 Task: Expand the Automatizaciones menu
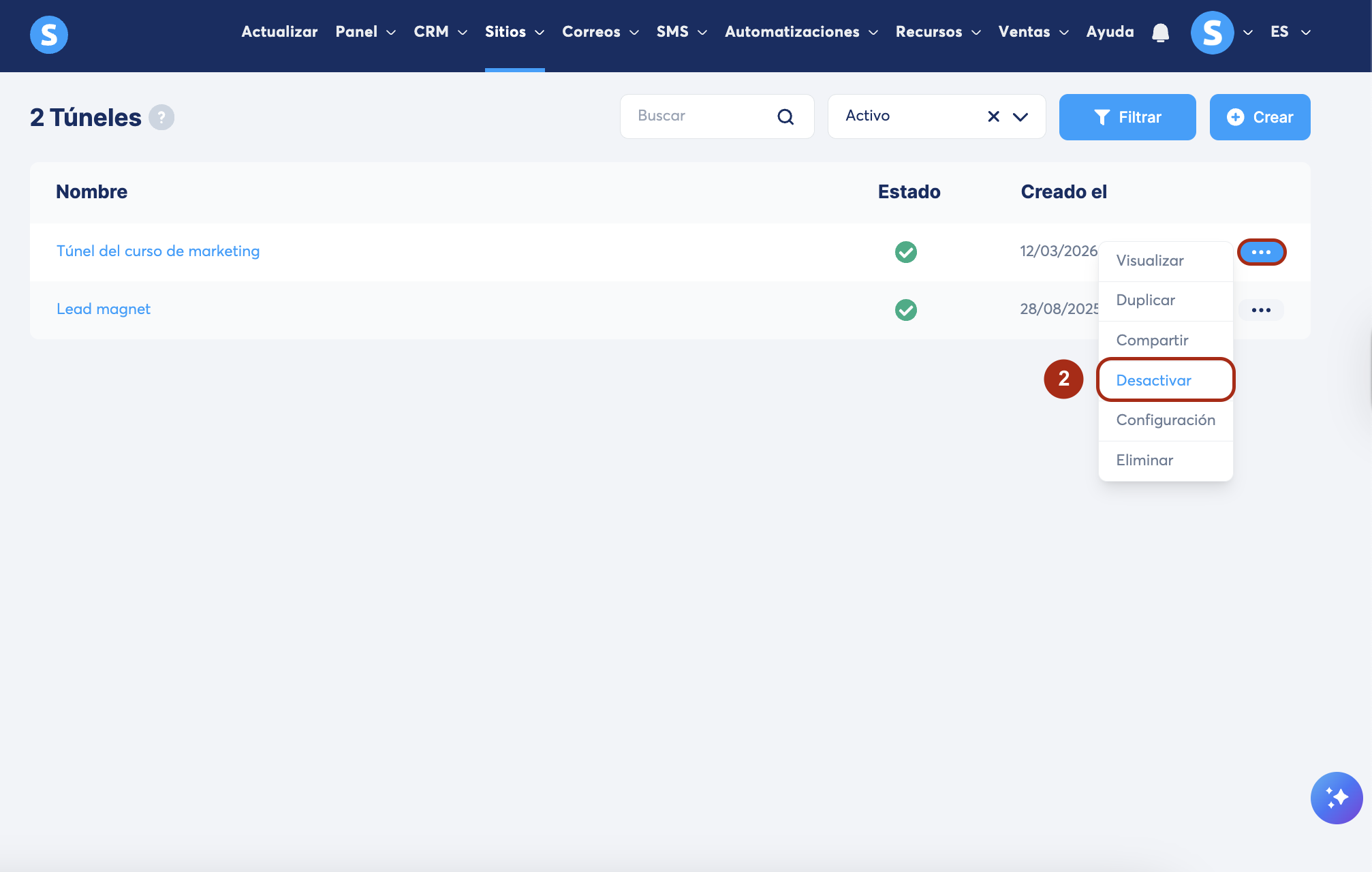[x=800, y=32]
